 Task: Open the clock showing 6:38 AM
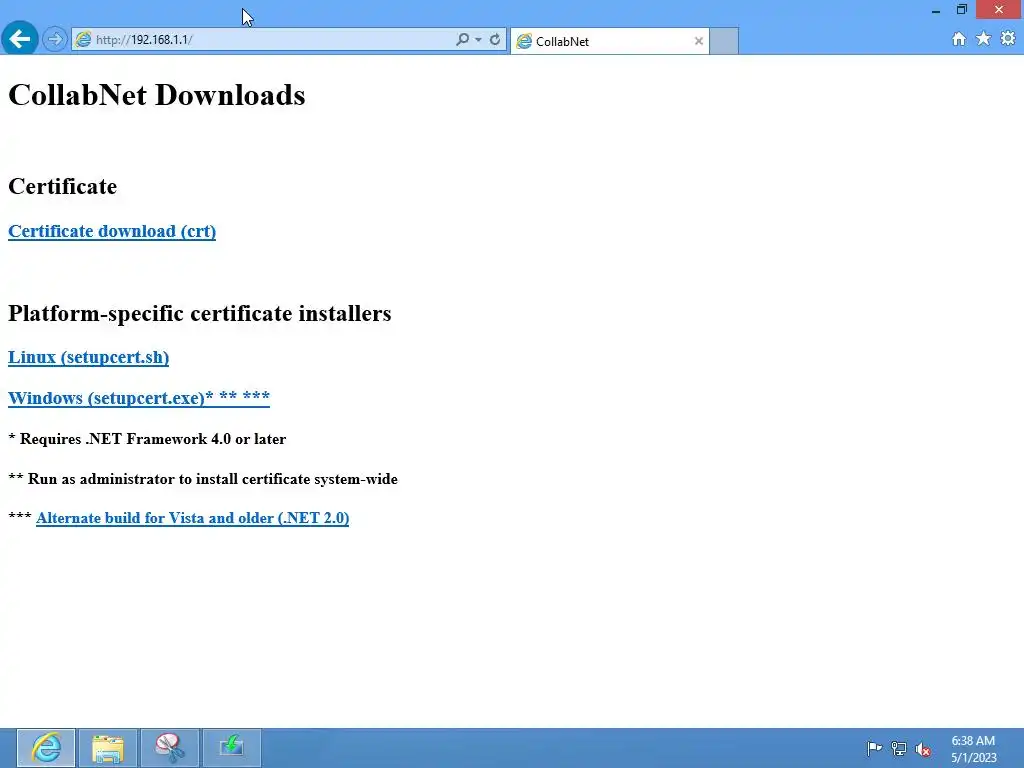click(x=973, y=749)
